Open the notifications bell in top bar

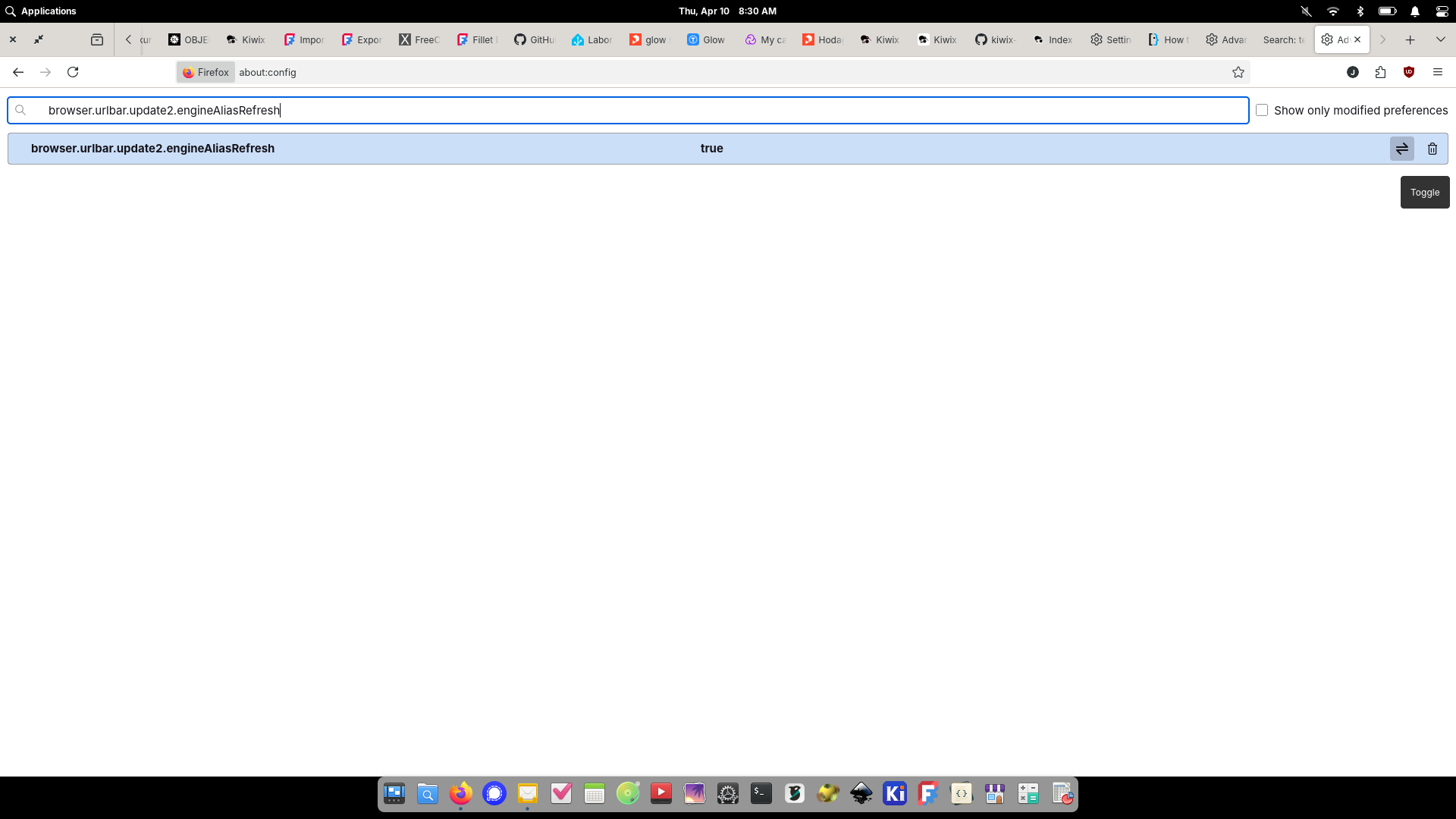[x=1414, y=11]
